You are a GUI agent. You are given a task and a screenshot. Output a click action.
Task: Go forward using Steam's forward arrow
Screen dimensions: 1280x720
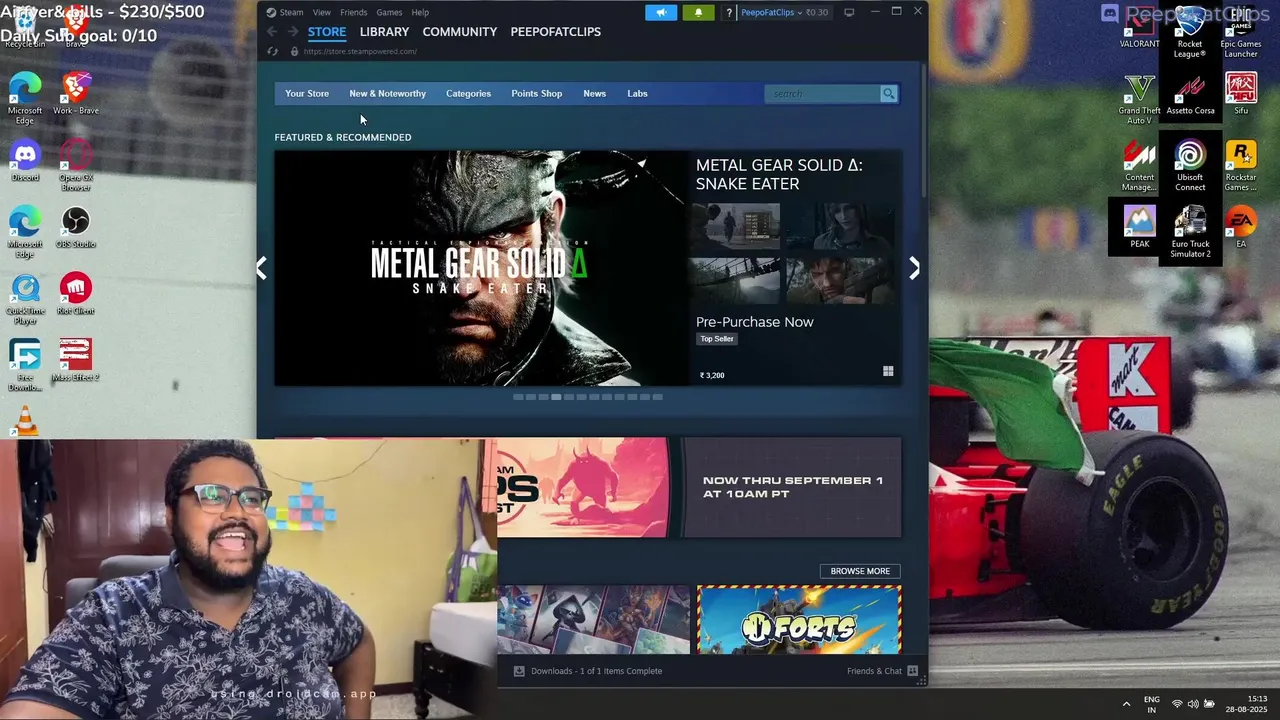point(292,32)
